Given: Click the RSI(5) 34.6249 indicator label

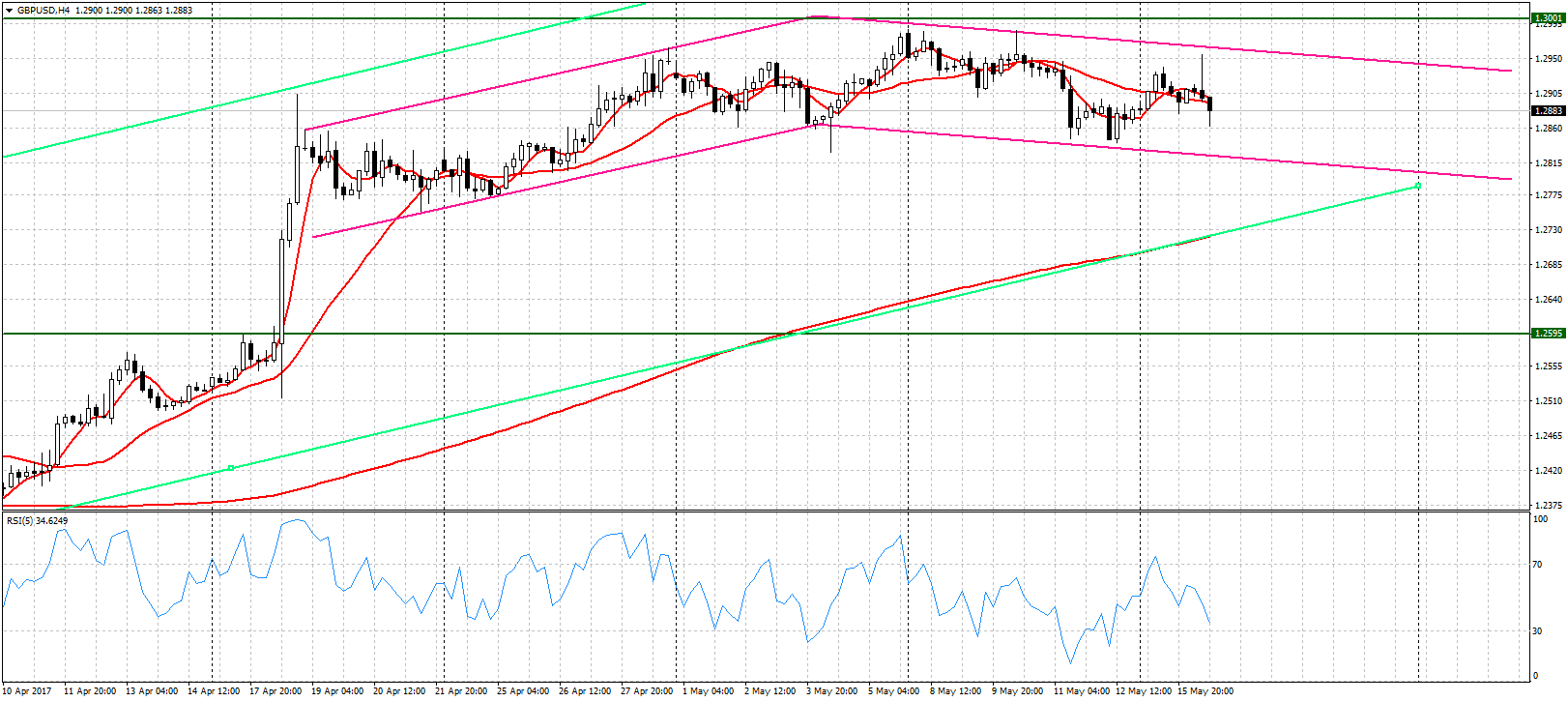Looking at the screenshot, I should click(38, 521).
